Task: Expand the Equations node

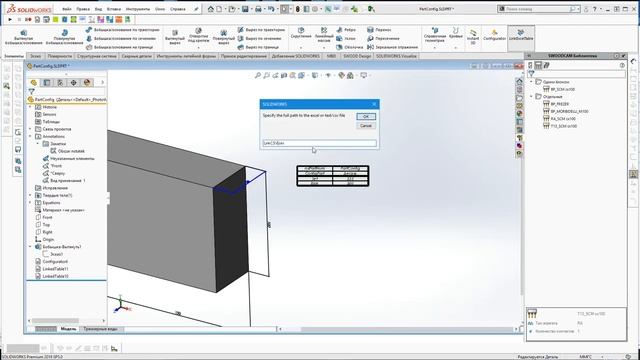Action: (30, 202)
